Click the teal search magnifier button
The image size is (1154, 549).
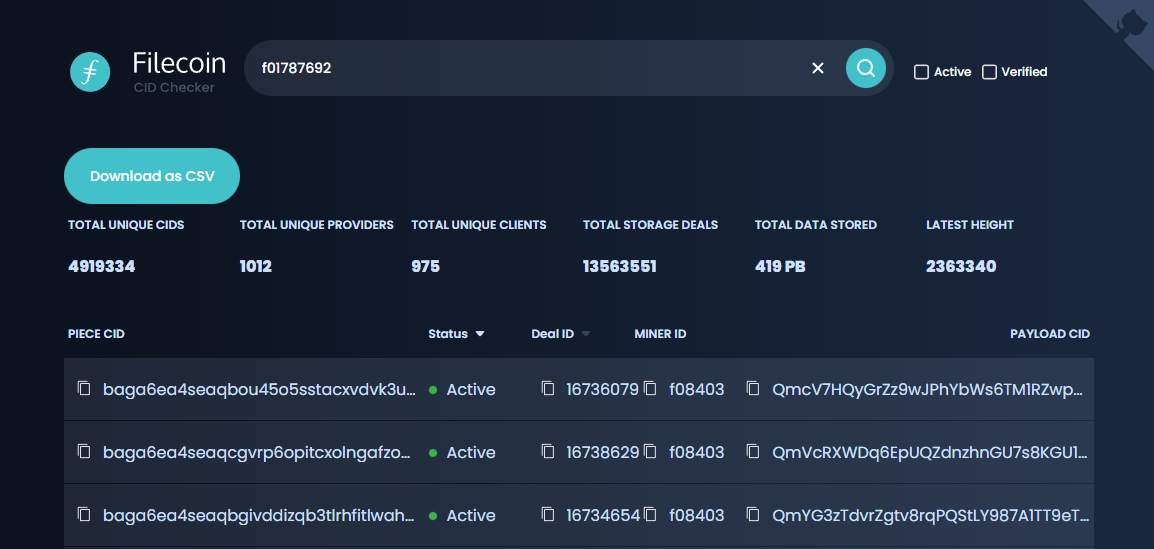point(866,68)
